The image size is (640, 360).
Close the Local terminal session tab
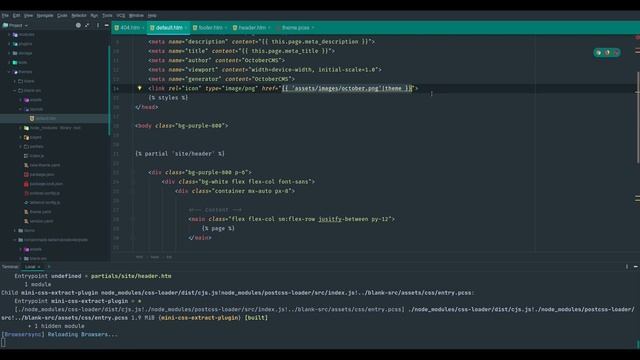point(39,267)
